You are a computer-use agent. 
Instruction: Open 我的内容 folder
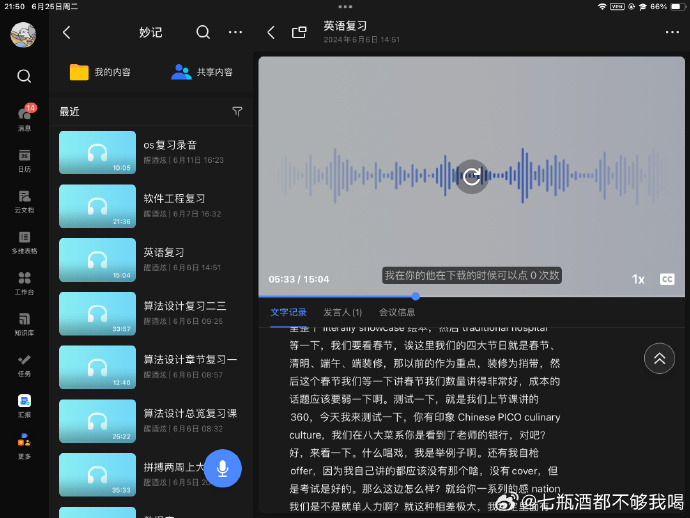(x=103, y=72)
